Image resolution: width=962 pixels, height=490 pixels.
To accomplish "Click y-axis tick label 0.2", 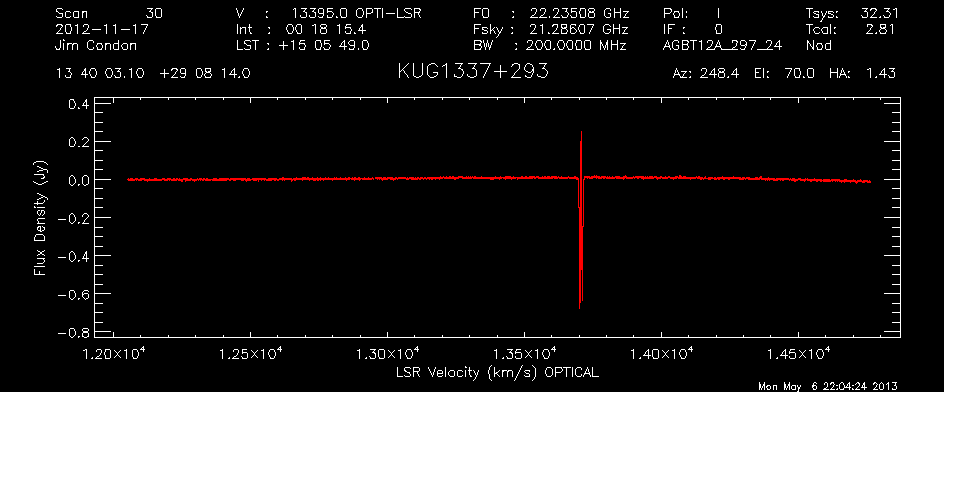I will 79,142.
